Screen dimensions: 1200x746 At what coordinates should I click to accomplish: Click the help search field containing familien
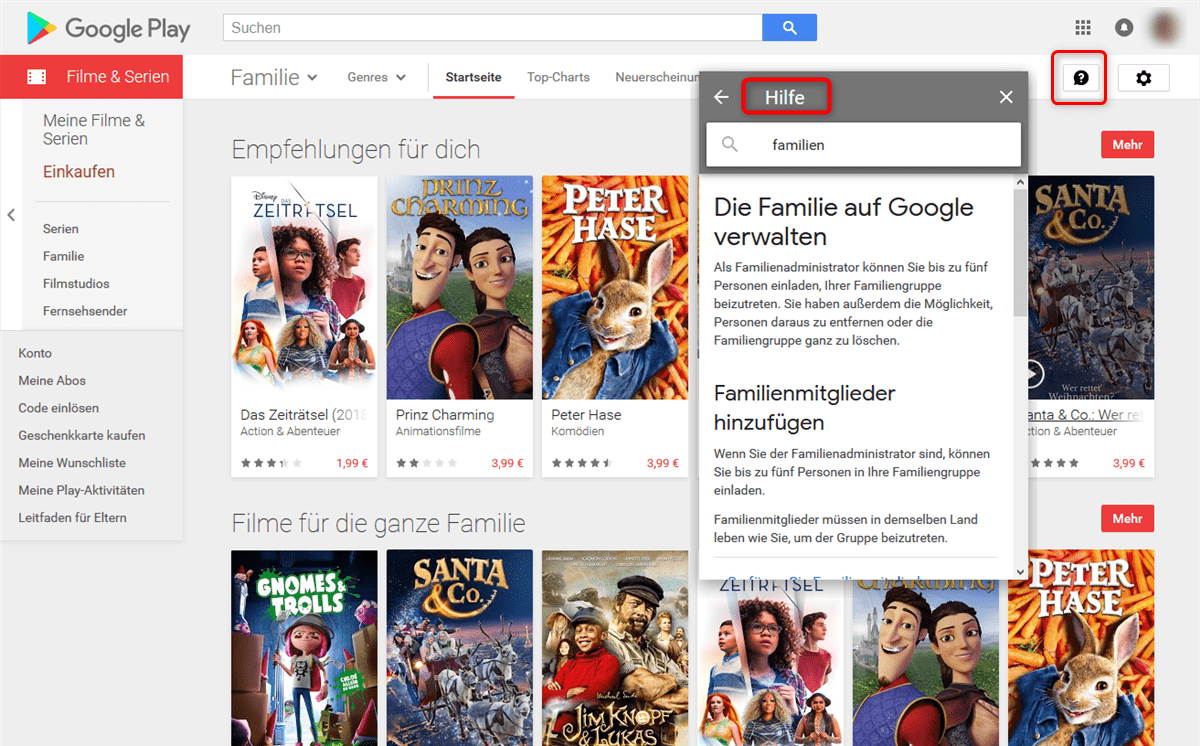click(x=863, y=145)
